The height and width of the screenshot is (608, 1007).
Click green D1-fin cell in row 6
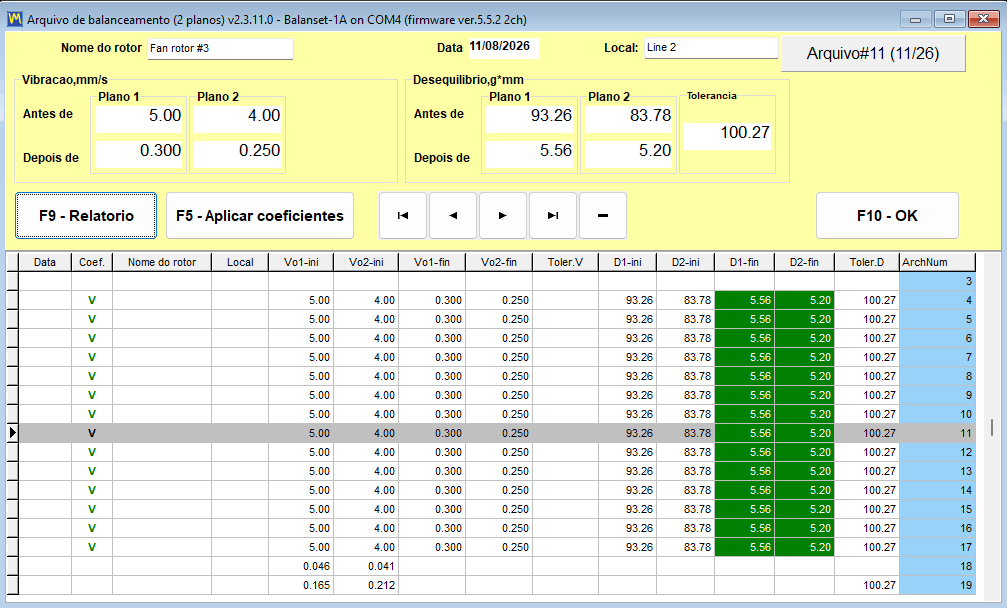point(744,338)
